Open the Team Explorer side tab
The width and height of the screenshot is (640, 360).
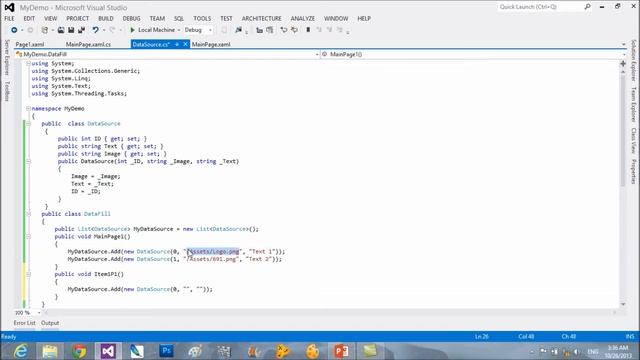point(633,104)
